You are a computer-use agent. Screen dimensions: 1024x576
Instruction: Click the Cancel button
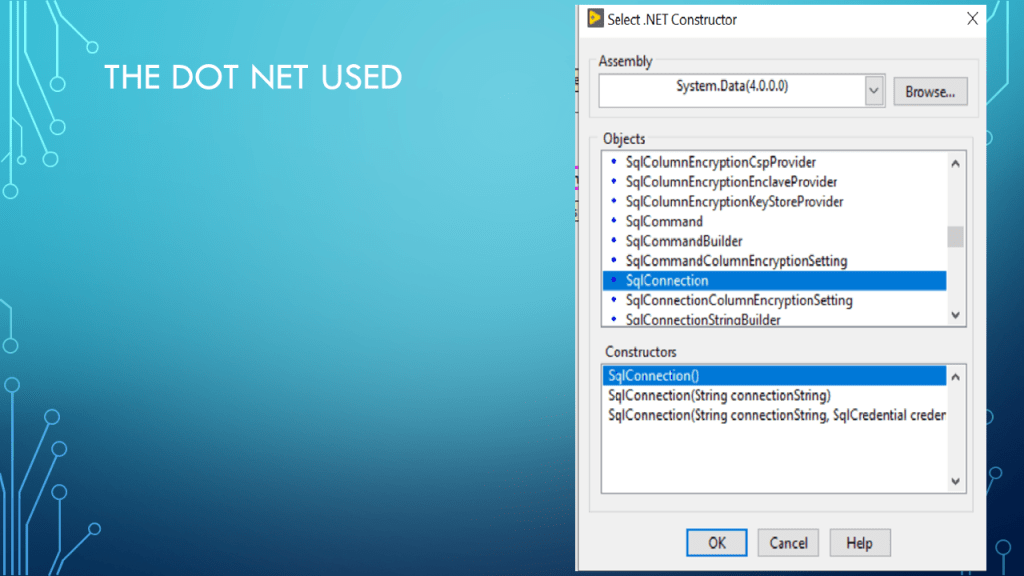point(788,543)
